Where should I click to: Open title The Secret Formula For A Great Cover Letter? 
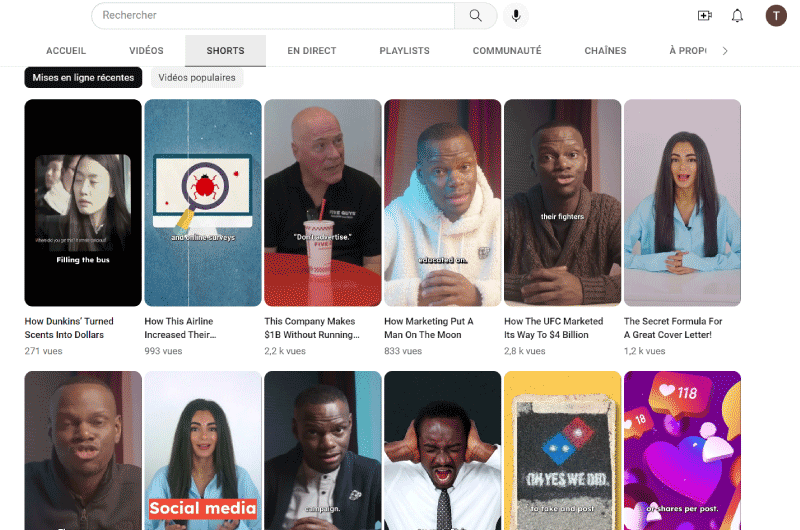(x=673, y=328)
